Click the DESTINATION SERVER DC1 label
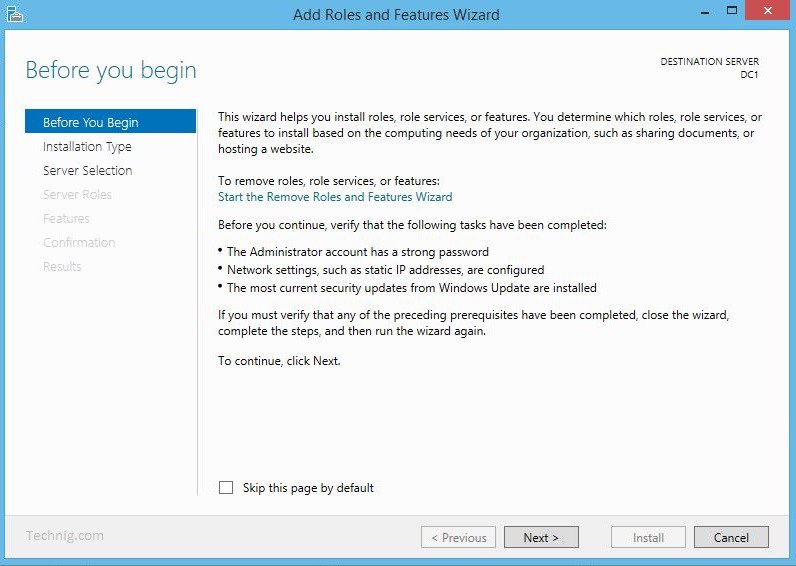Screen dimensions: 796x566 (710, 68)
